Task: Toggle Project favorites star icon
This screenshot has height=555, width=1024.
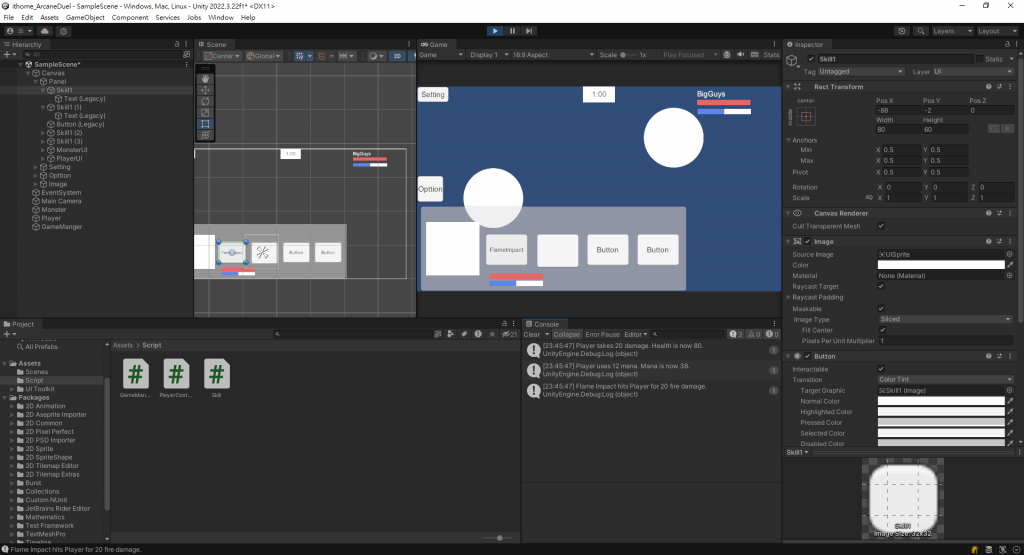Action: [492, 334]
